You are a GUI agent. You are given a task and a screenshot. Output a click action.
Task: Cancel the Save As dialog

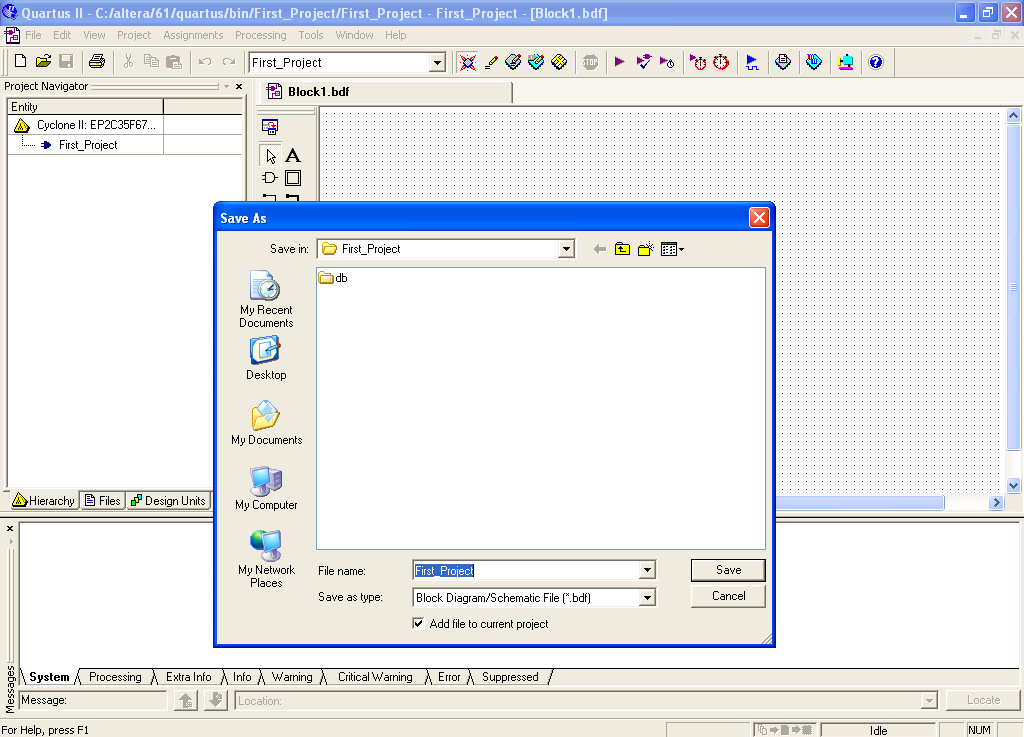[x=728, y=596]
